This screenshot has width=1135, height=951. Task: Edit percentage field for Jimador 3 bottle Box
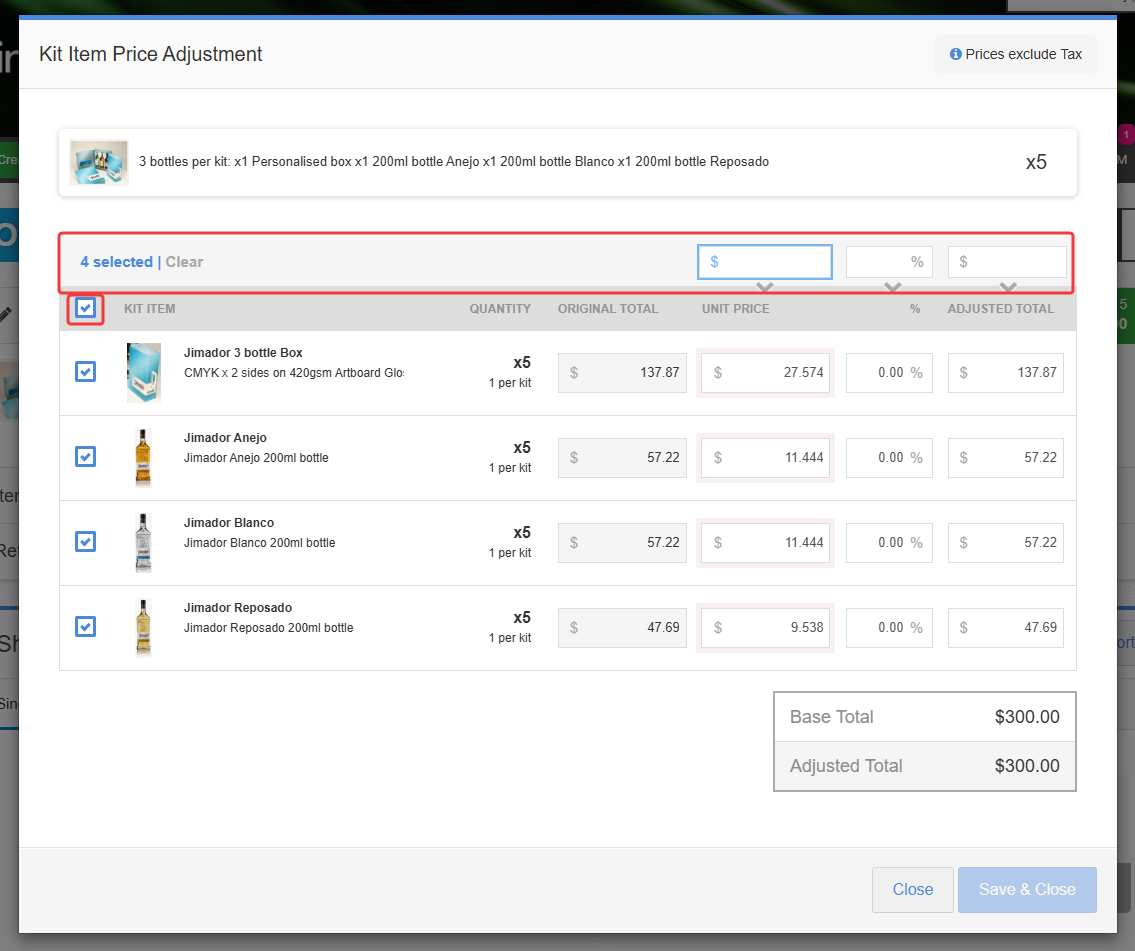(890, 373)
